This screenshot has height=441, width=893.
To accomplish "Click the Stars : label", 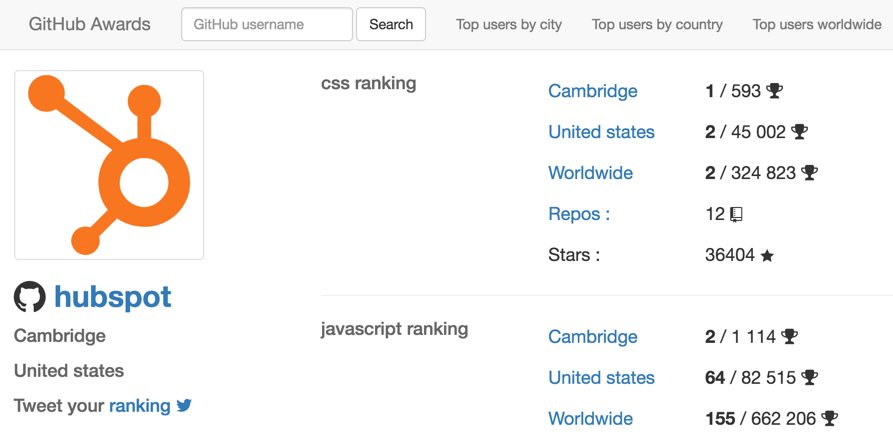I will click(x=574, y=255).
